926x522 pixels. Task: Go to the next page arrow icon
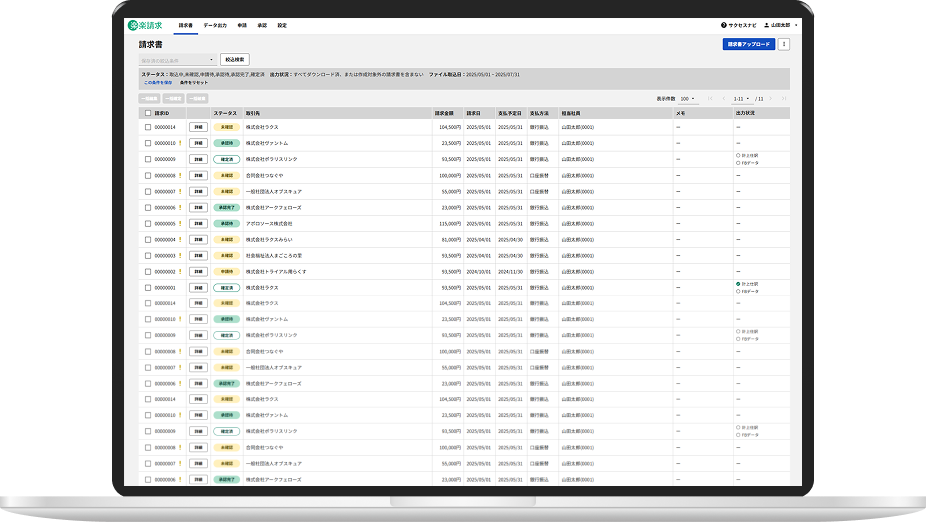pos(770,99)
